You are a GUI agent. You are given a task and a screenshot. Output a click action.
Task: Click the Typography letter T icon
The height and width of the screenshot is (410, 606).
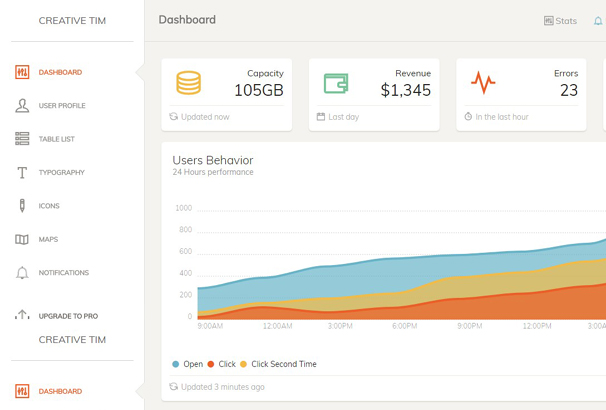point(22,172)
